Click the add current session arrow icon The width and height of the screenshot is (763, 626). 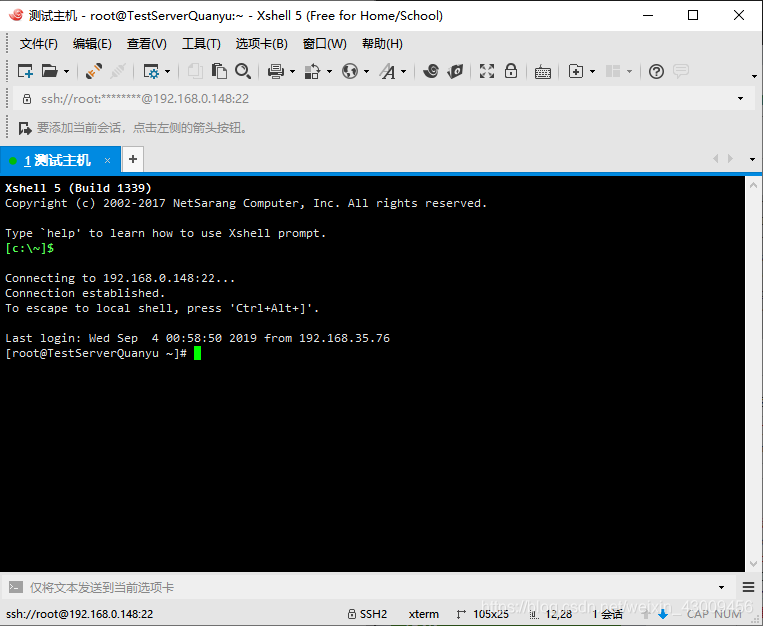click(24, 129)
